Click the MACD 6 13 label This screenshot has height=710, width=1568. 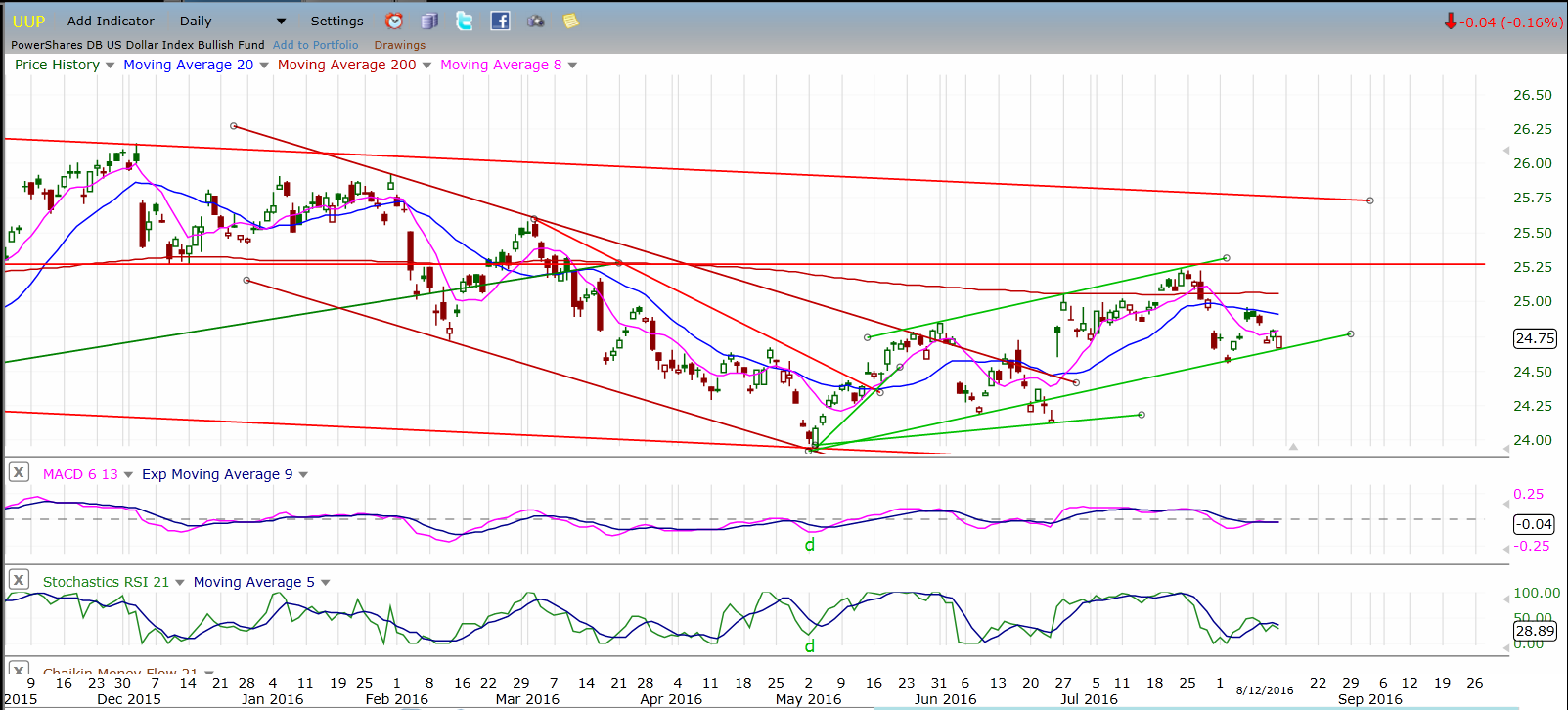(x=80, y=474)
